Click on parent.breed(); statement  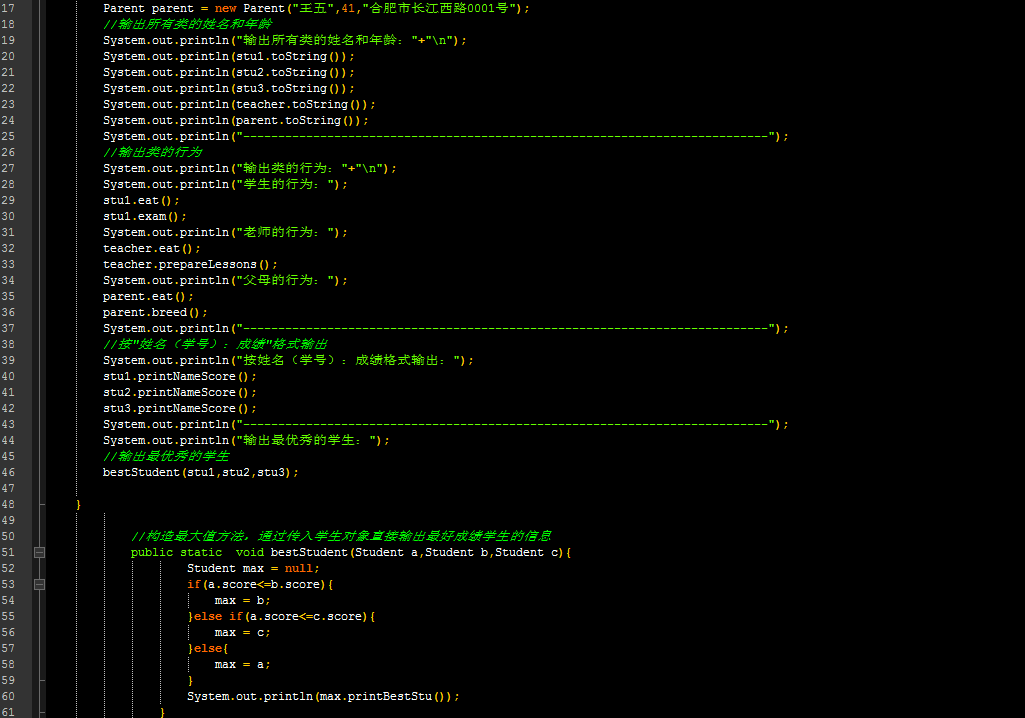tap(155, 313)
